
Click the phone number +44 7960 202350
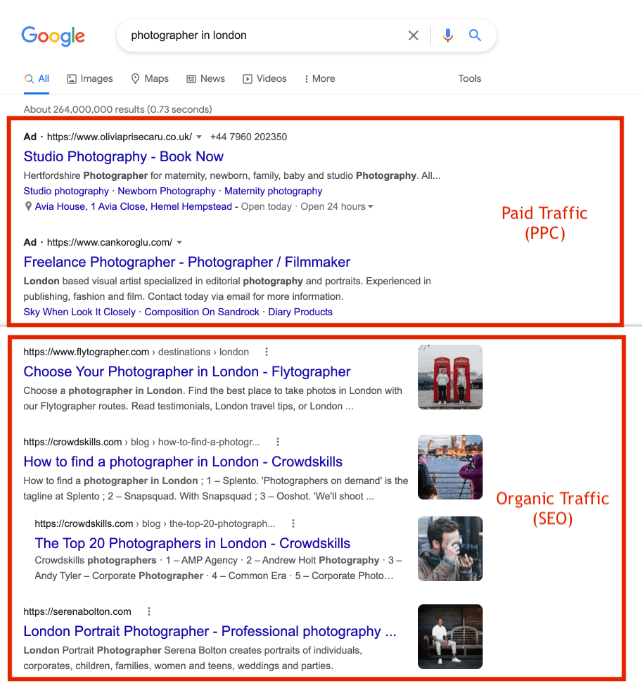pyautogui.click(x=248, y=137)
